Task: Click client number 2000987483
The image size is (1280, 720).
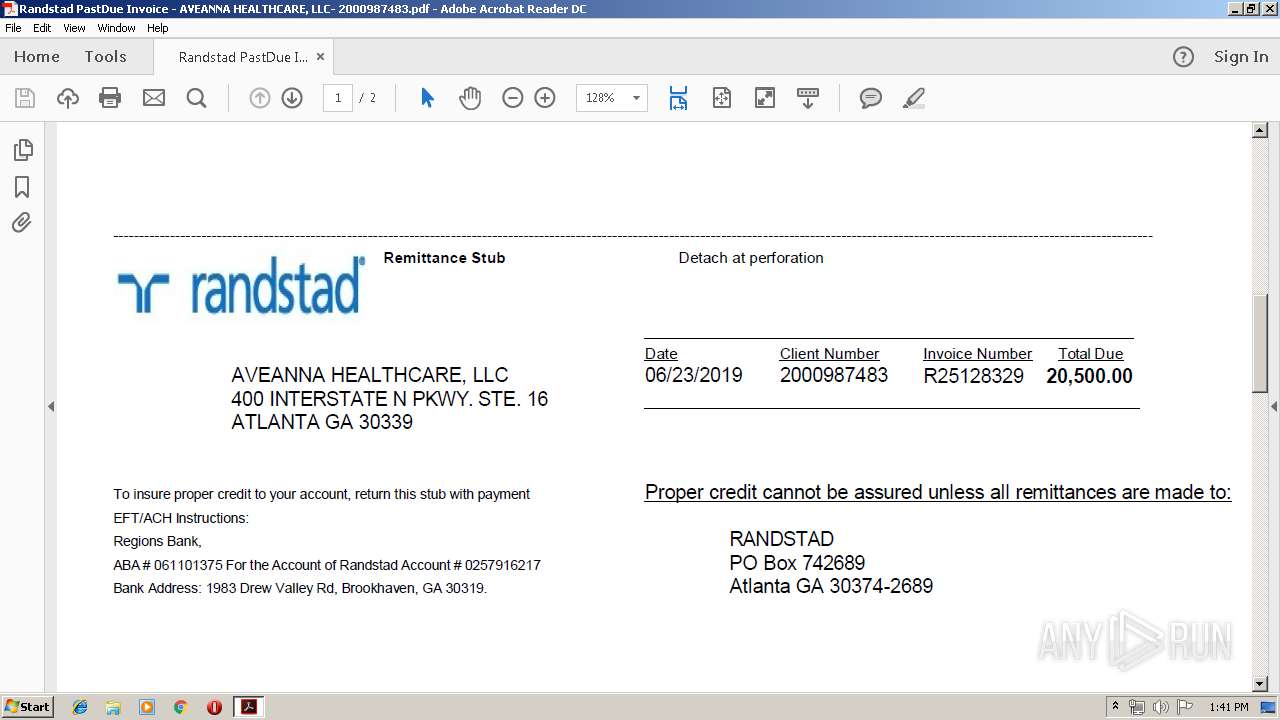Action: coord(833,376)
